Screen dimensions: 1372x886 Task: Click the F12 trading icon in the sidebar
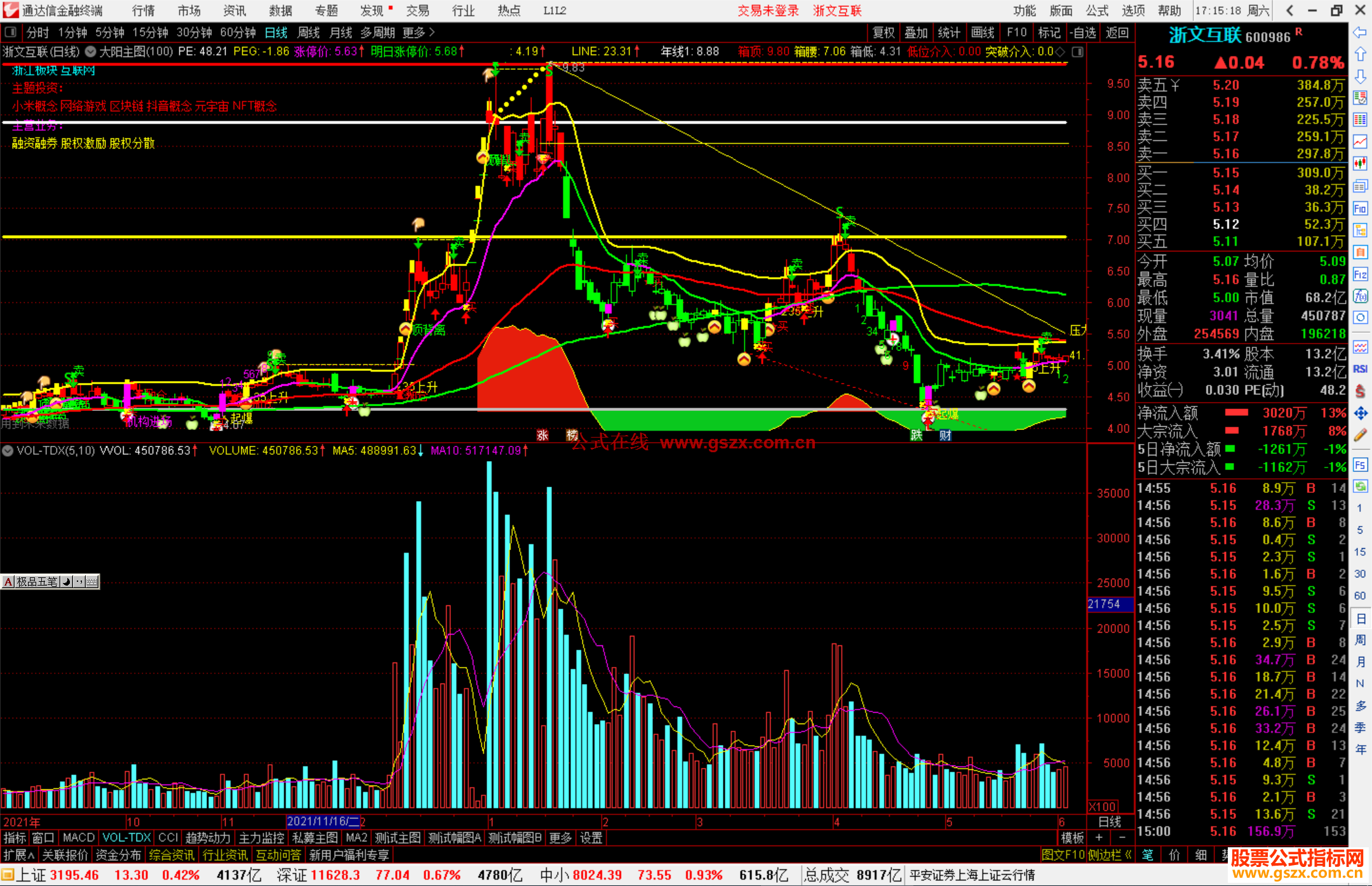tap(1360, 274)
